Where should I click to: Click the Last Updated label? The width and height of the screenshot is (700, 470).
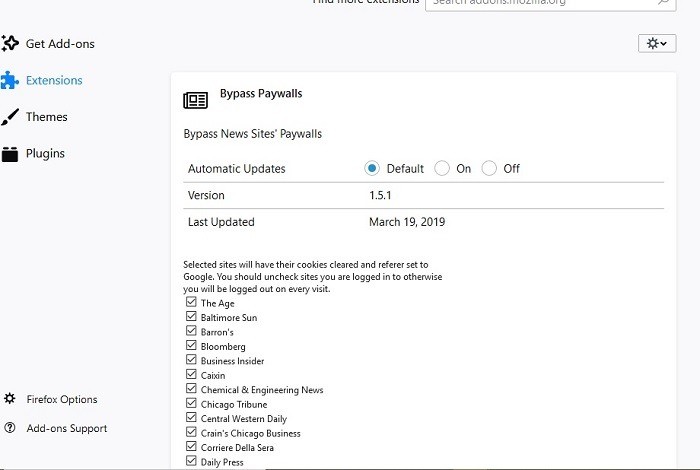[221, 222]
